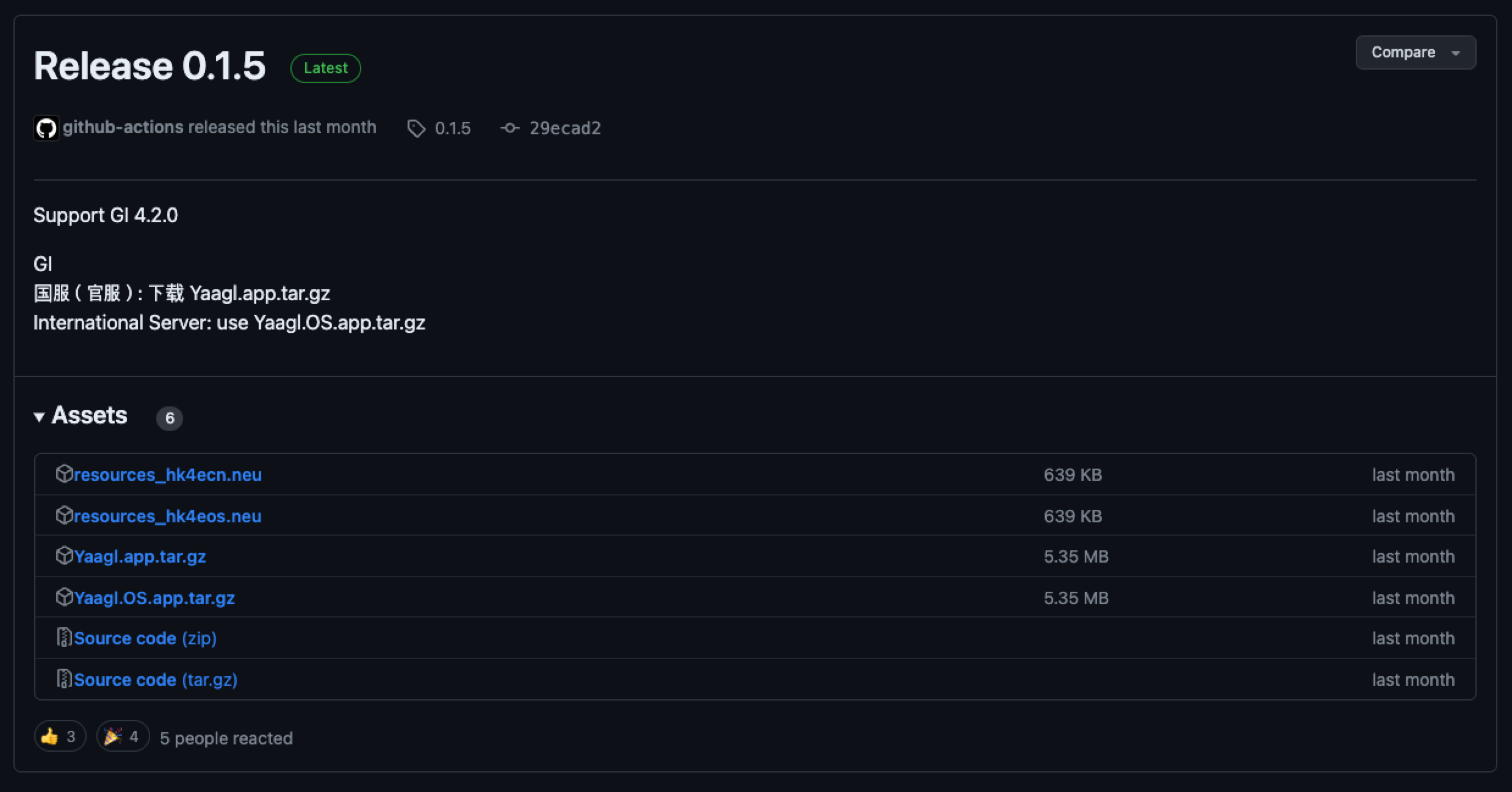This screenshot has height=792, width=1512.
Task: Click the 5 people reacted text
Action: click(x=226, y=738)
